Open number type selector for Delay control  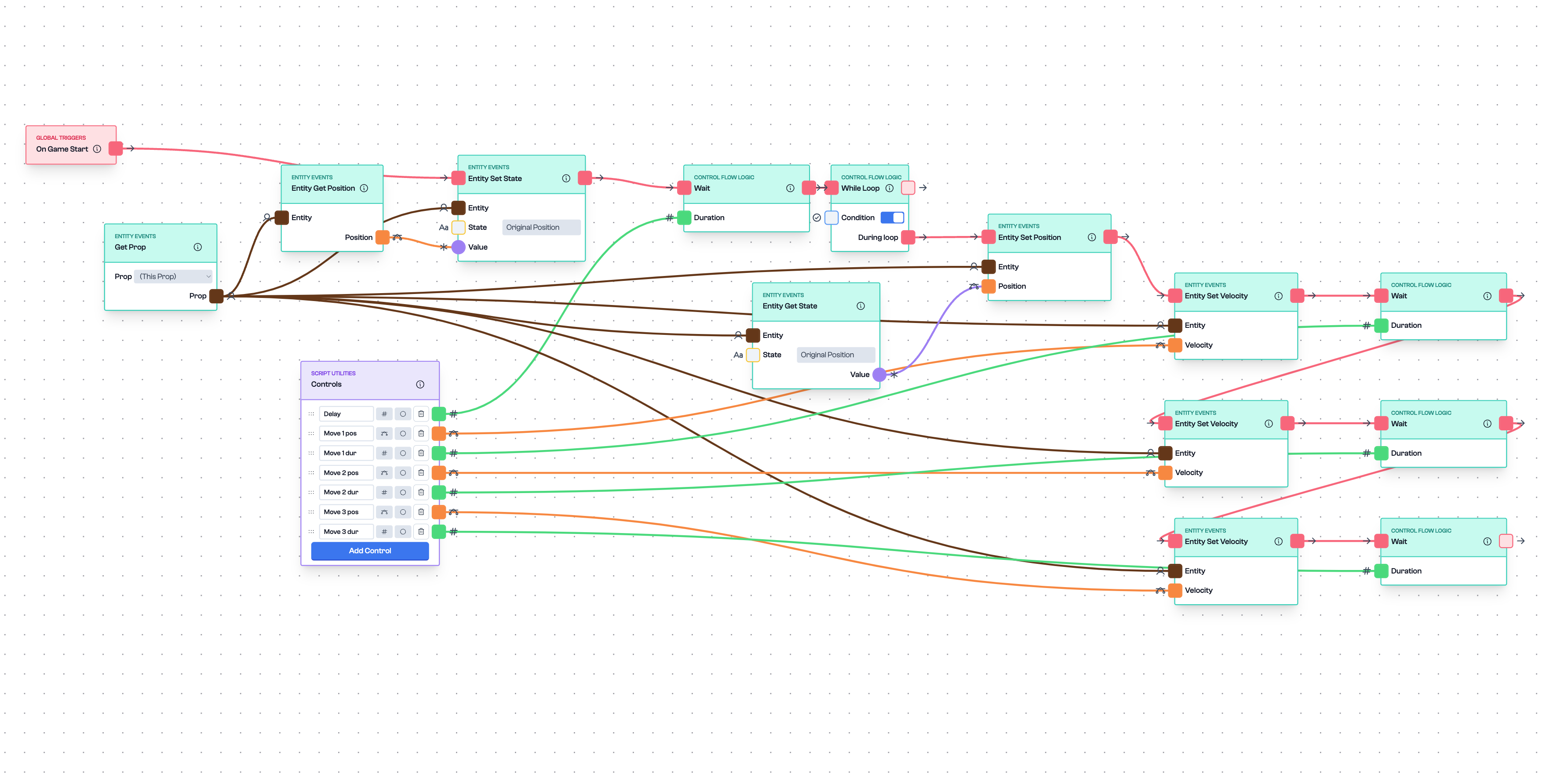[384, 414]
